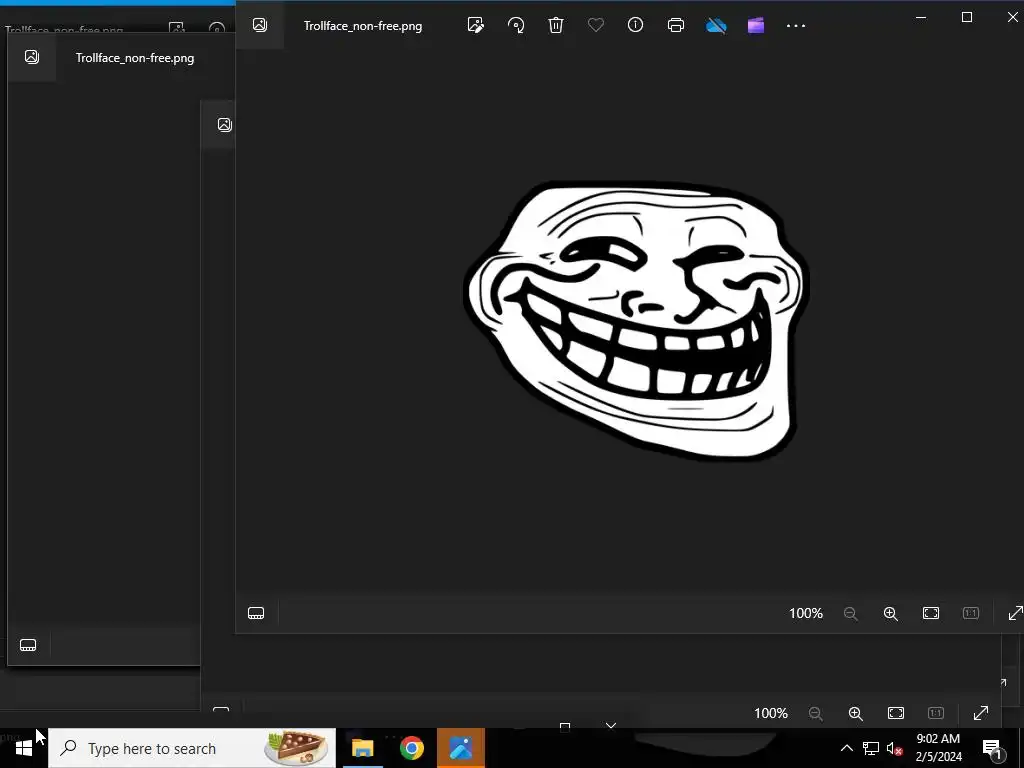The image size is (1024, 768).
Task: Open network status in system tray
Action: [871, 748]
